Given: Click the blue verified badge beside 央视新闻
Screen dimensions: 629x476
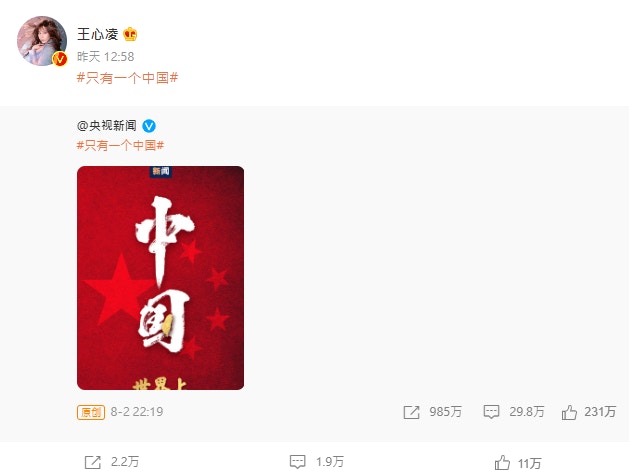Looking at the screenshot, I should 149,126.
